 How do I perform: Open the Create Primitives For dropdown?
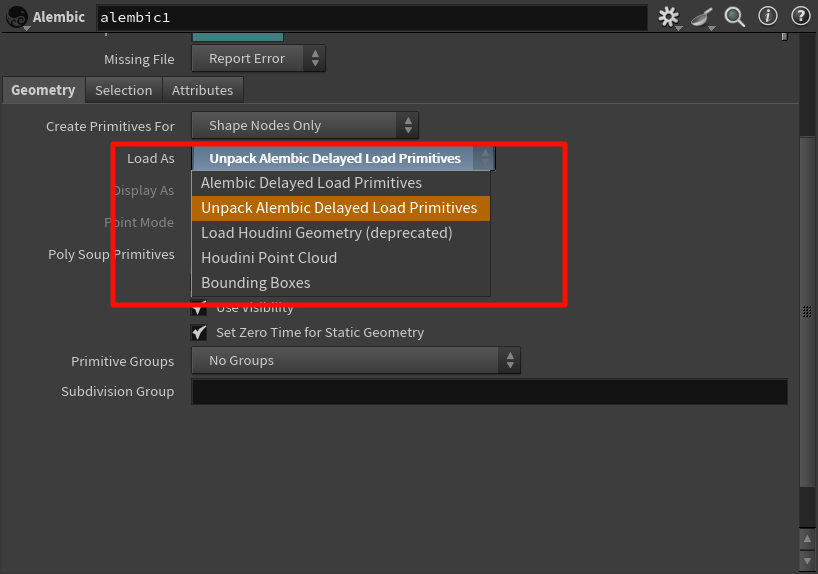click(305, 125)
